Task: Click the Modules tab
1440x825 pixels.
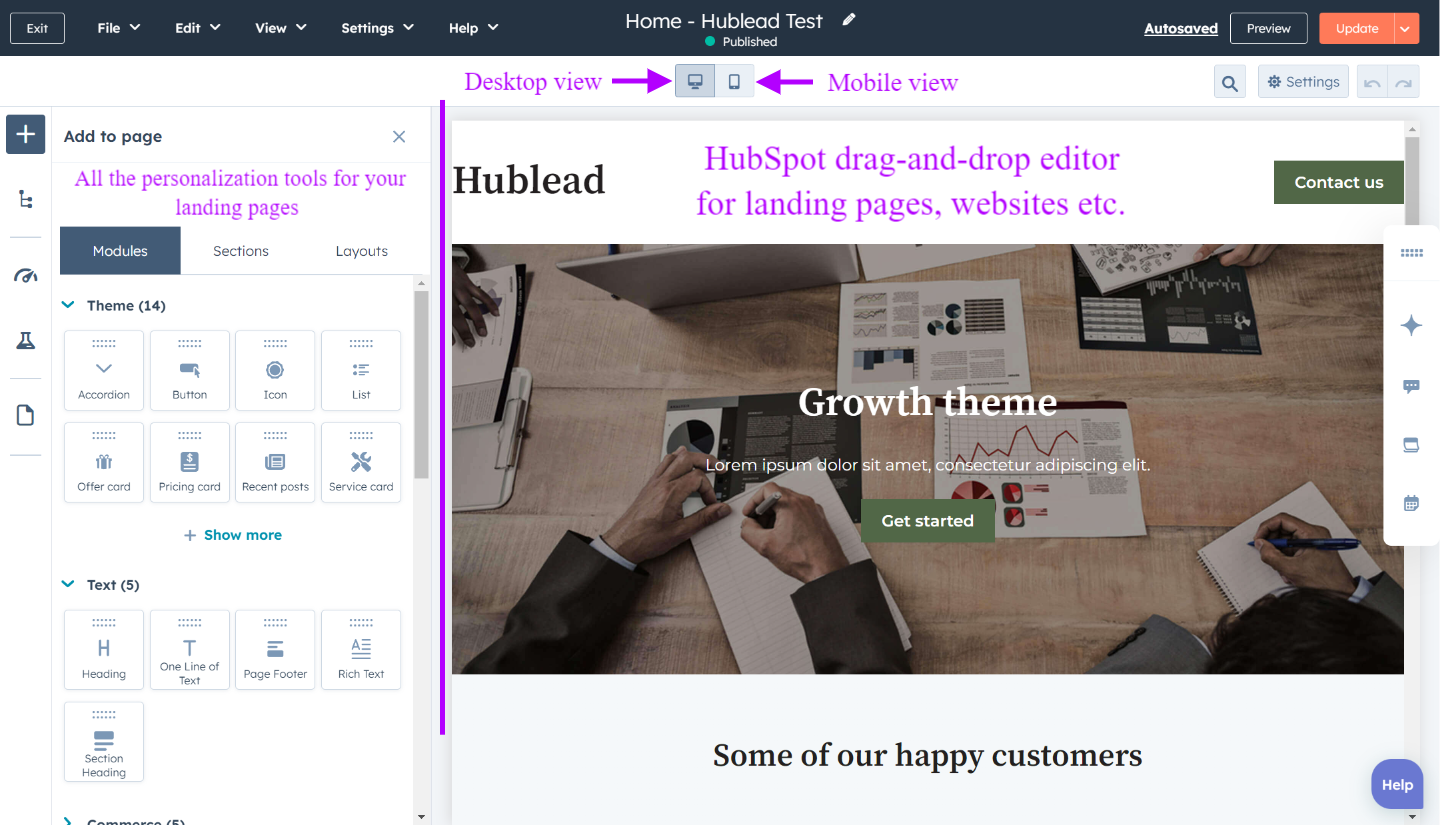Action: click(120, 251)
